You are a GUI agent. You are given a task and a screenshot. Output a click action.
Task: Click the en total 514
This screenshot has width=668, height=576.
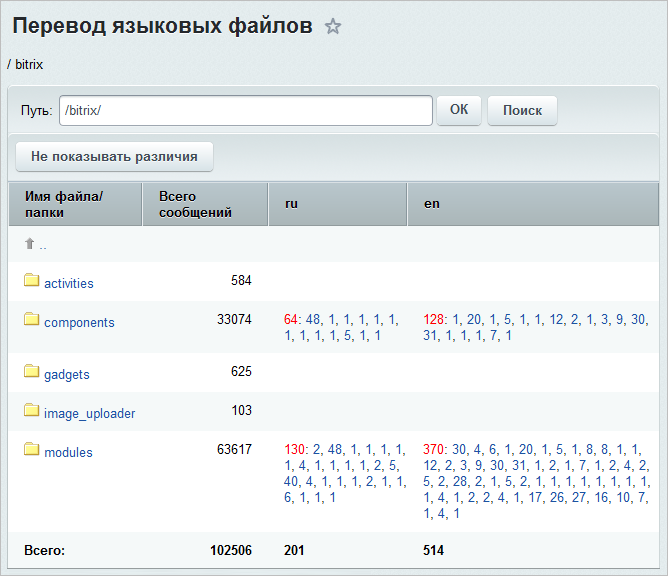point(433,550)
